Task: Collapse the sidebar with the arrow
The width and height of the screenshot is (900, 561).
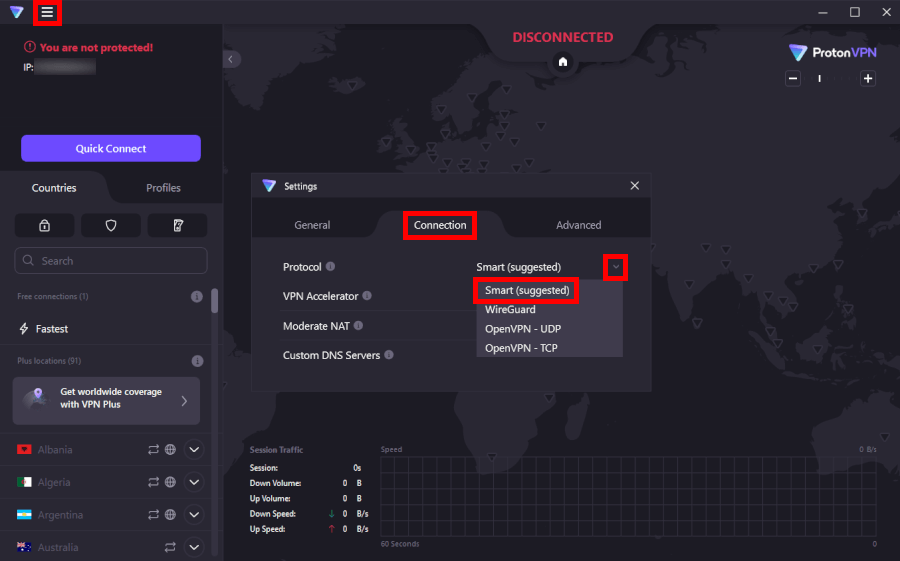Action: 231,59
